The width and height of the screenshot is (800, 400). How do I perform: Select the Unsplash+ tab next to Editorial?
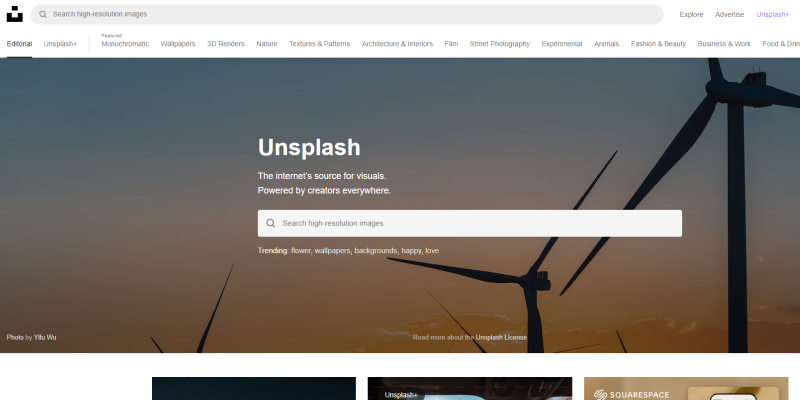pyautogui.click(x=60, y=44)
